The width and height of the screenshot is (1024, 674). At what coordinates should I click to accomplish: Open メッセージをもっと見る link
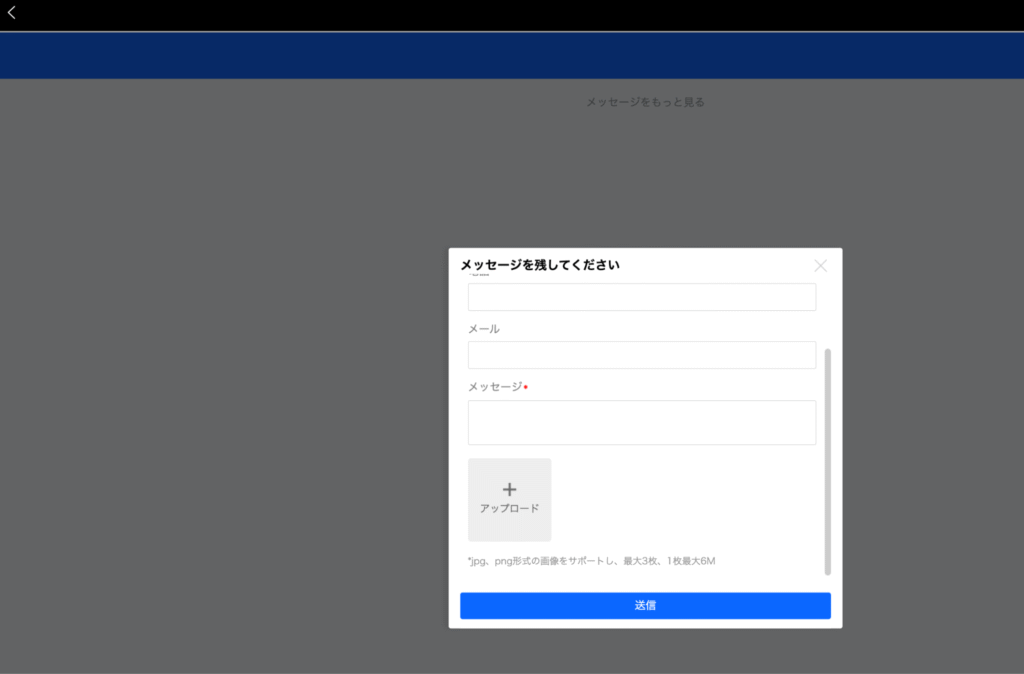pos(645,102)
